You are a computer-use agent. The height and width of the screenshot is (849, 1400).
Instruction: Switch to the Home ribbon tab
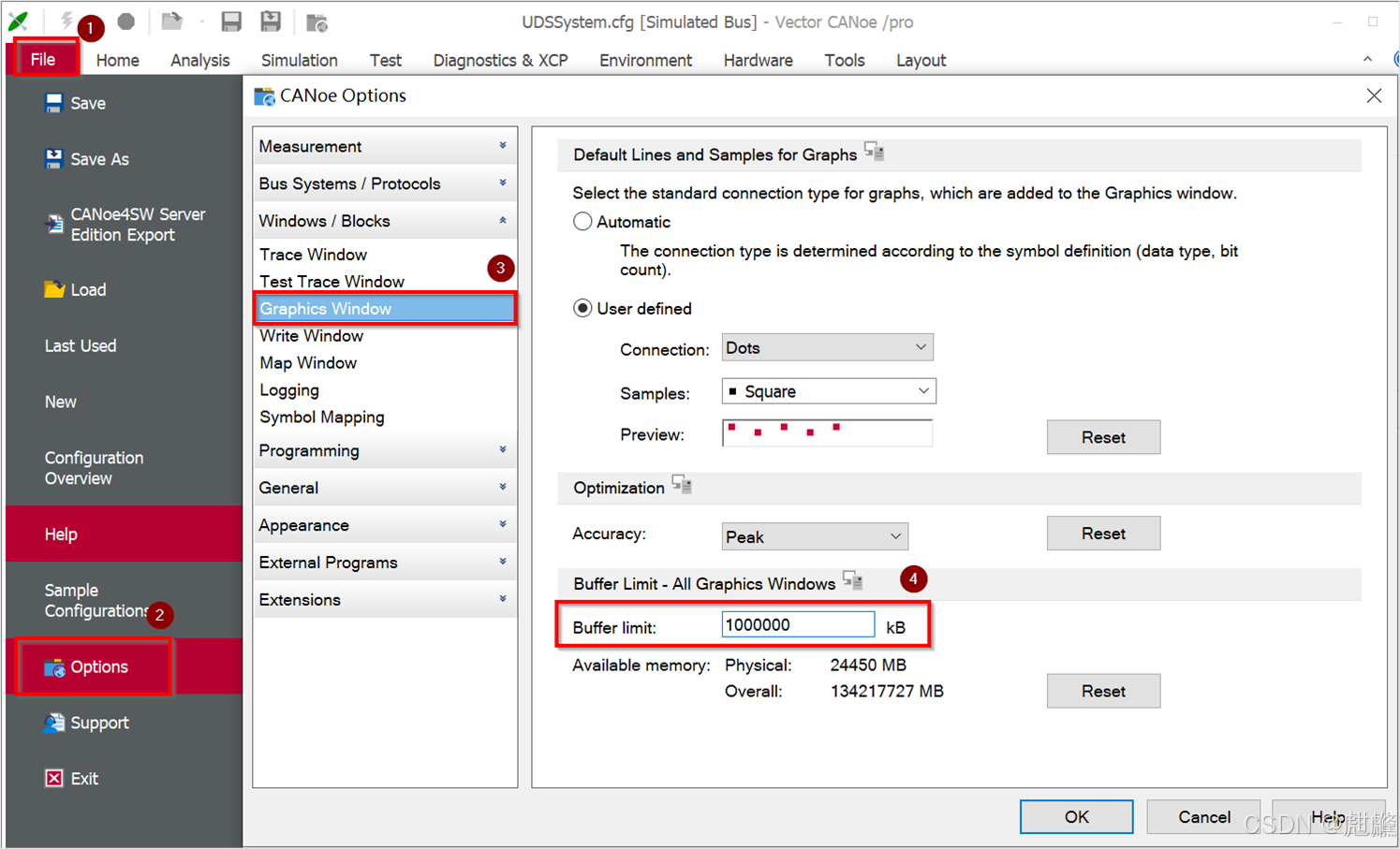pyautogui.click(x=118, y=60)
